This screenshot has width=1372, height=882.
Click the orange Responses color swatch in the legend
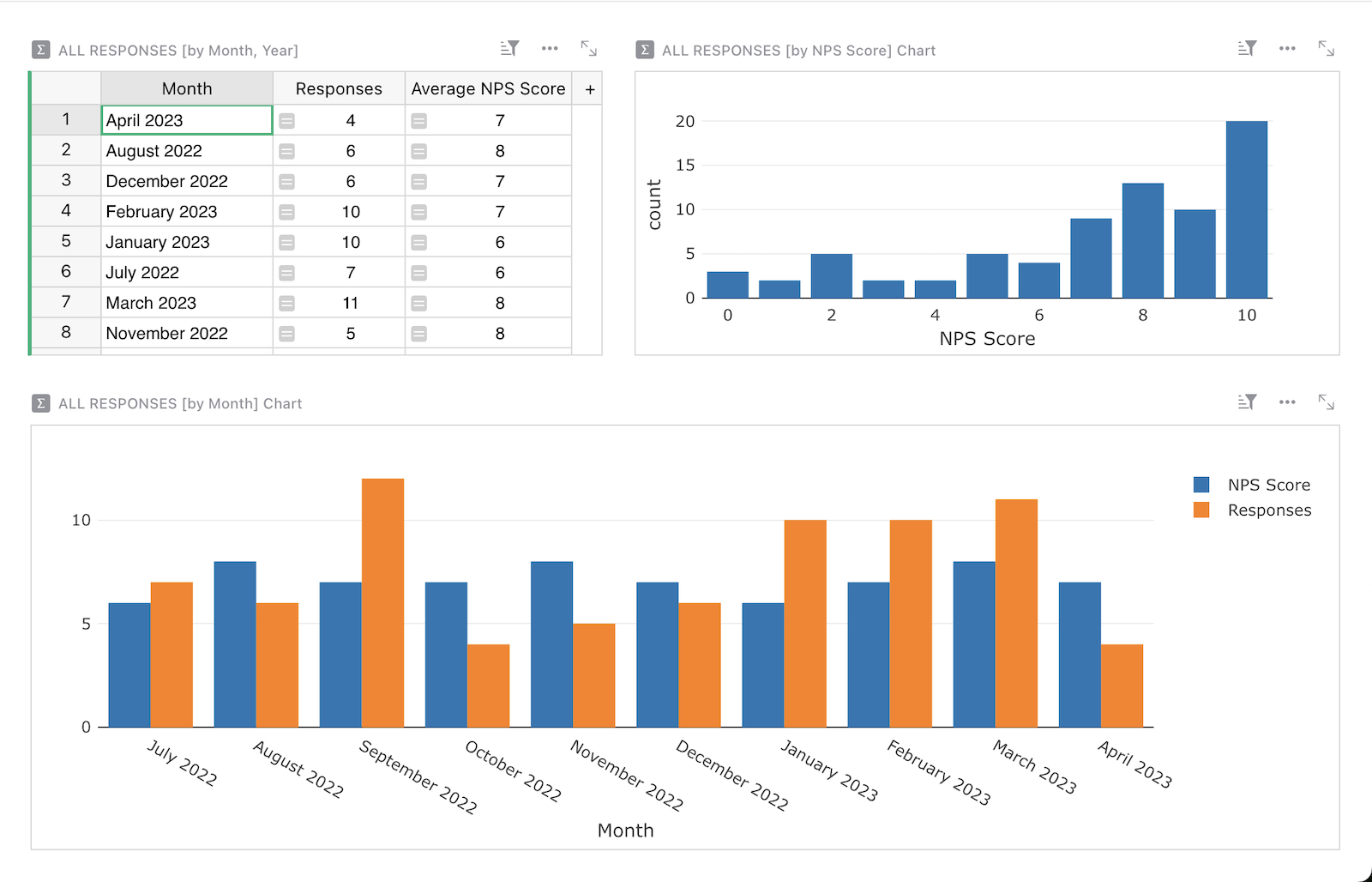[1201, 509]
